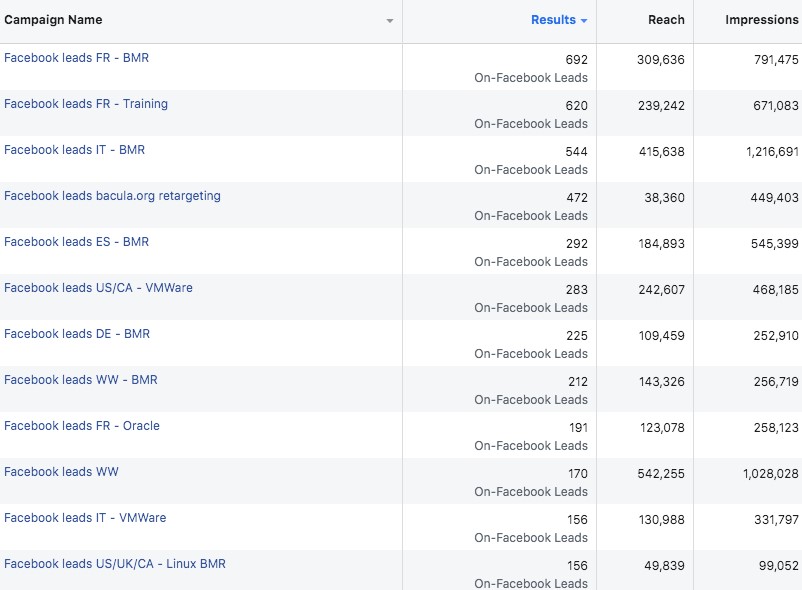Screen dimensions: 802x590
Task: Open Facebook leads IT - VMWare campaign
Action: coord(85,518)
